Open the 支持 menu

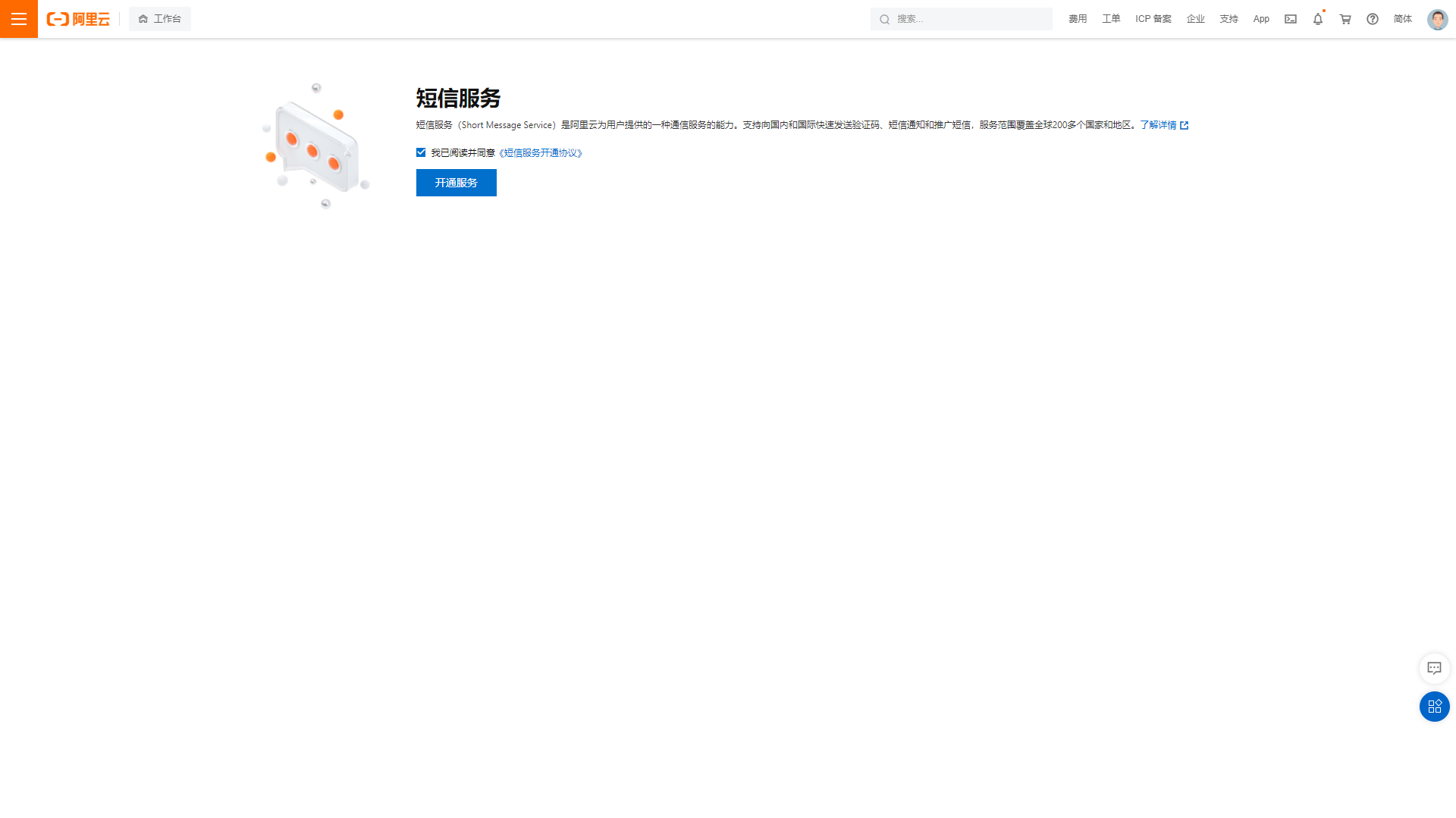1229,19
